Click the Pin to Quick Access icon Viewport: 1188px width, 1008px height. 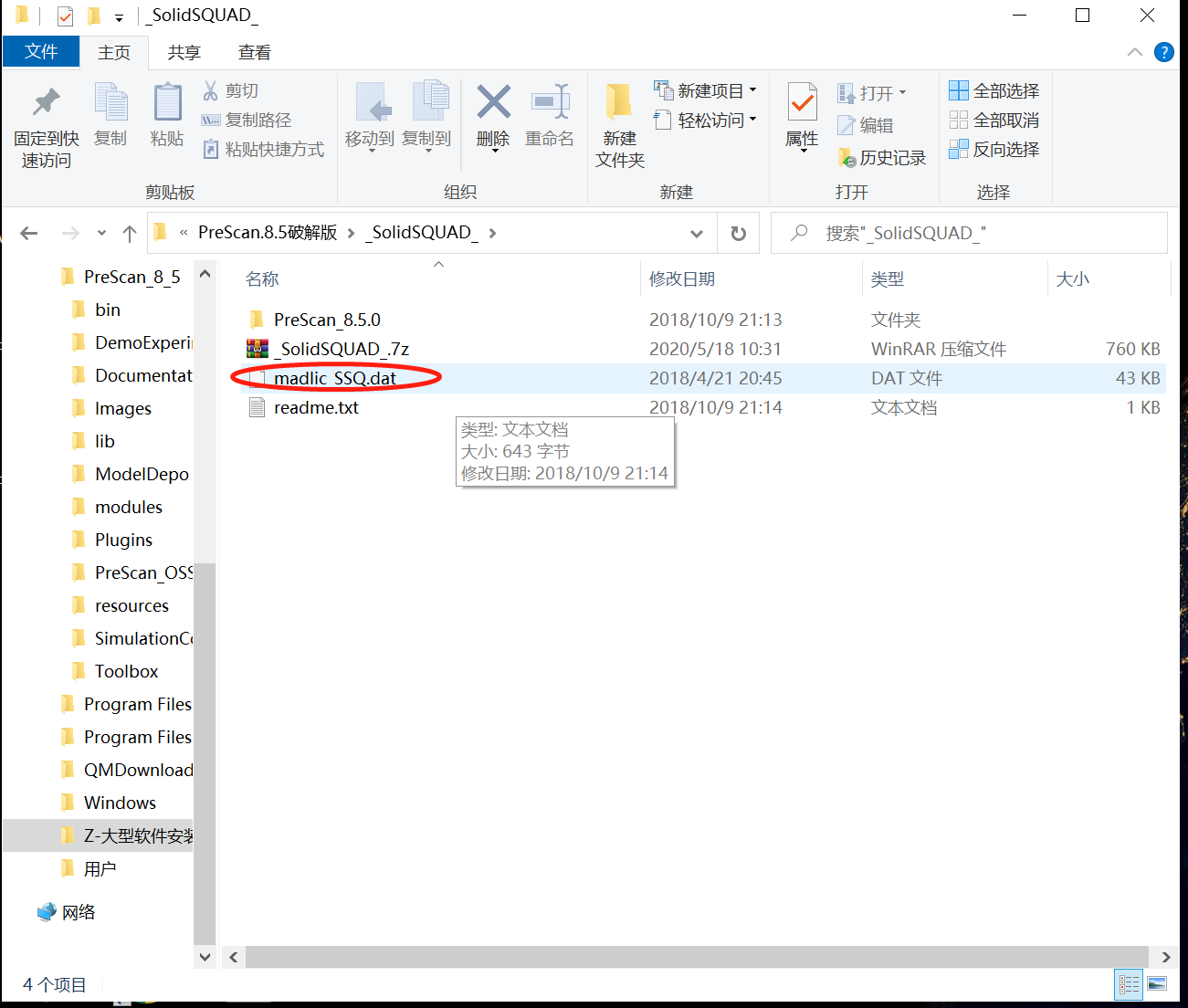coord(46,102)
